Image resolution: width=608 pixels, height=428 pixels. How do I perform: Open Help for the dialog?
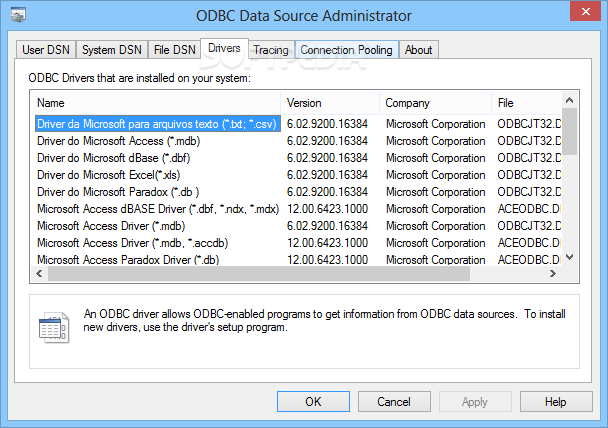556,402
